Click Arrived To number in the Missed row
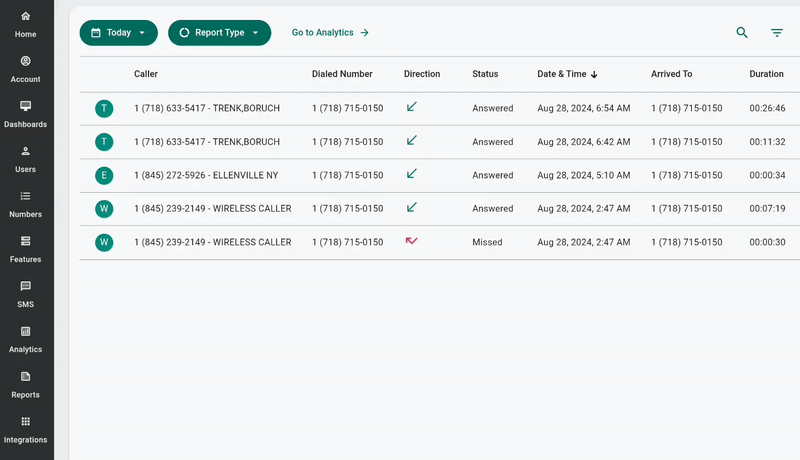 (687, 242)
